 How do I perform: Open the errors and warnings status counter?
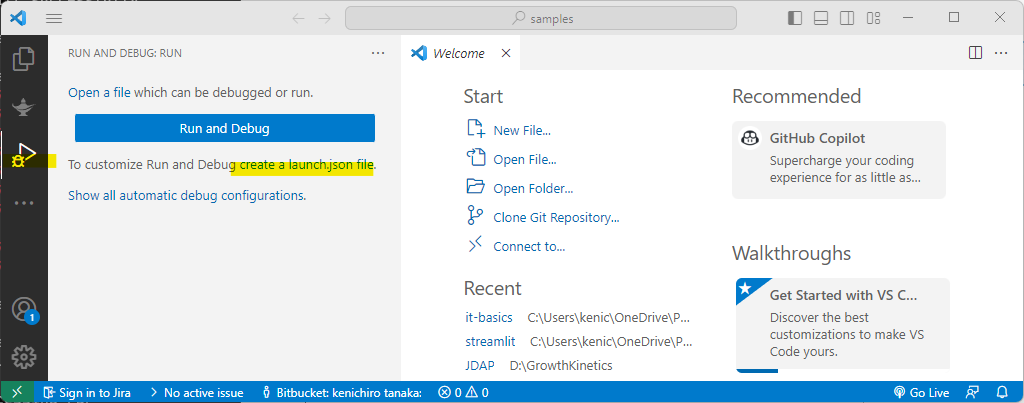(463, 393)
